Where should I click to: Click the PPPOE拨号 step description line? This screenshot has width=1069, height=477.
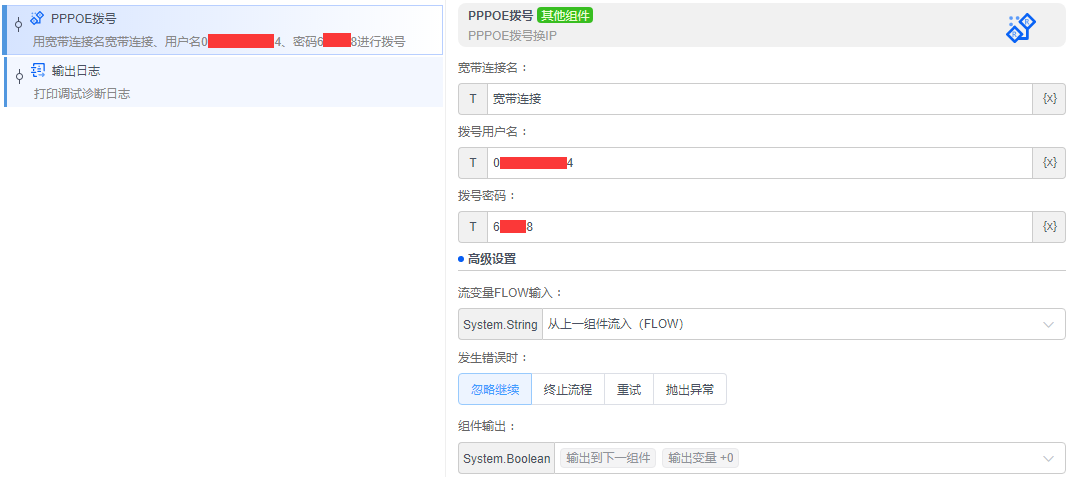tap(219, 42)
